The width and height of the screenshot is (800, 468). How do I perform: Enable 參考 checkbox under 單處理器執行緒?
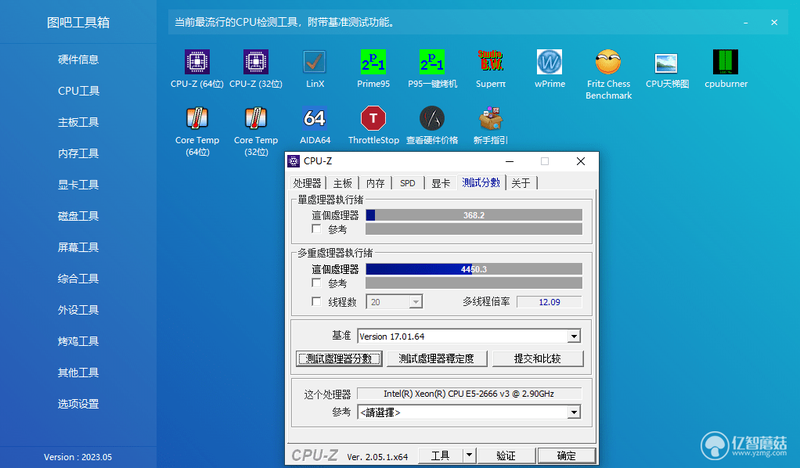(316, 229)
